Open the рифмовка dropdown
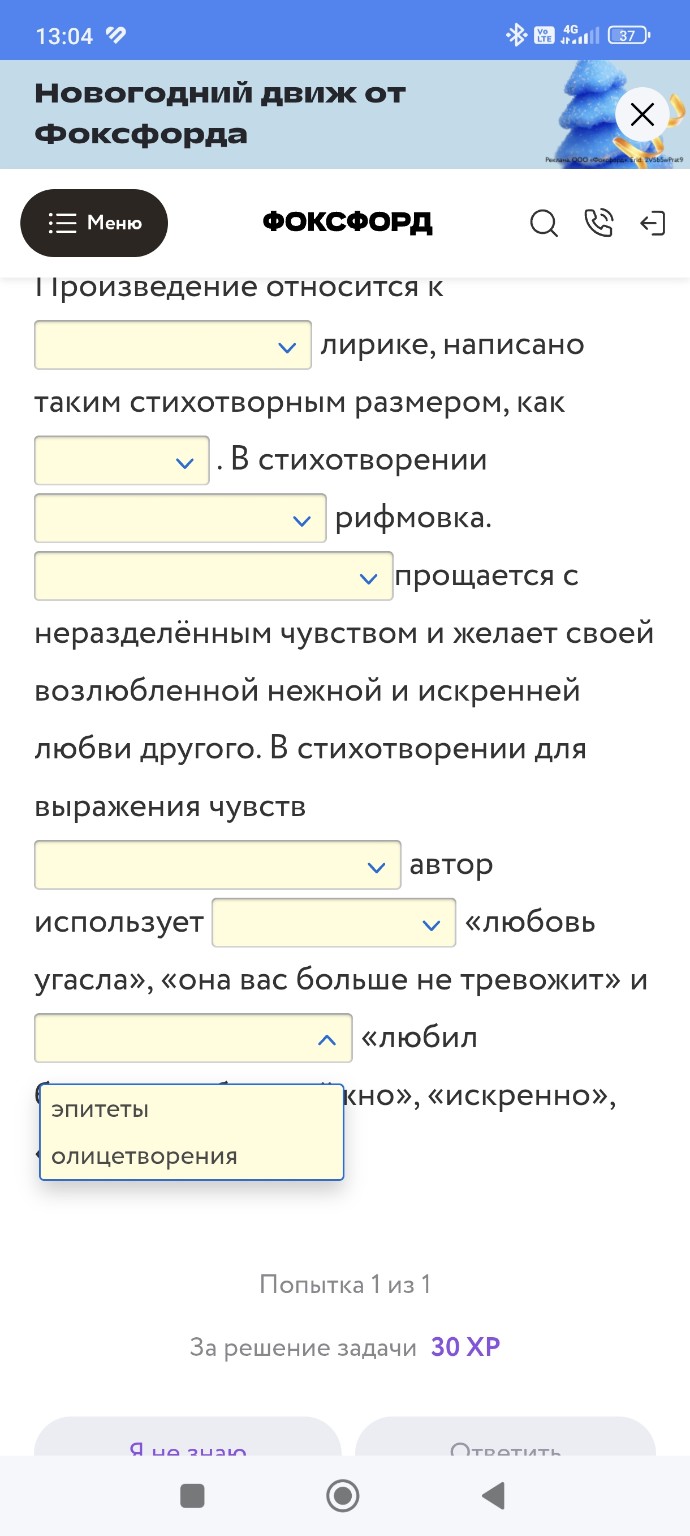 179,518
